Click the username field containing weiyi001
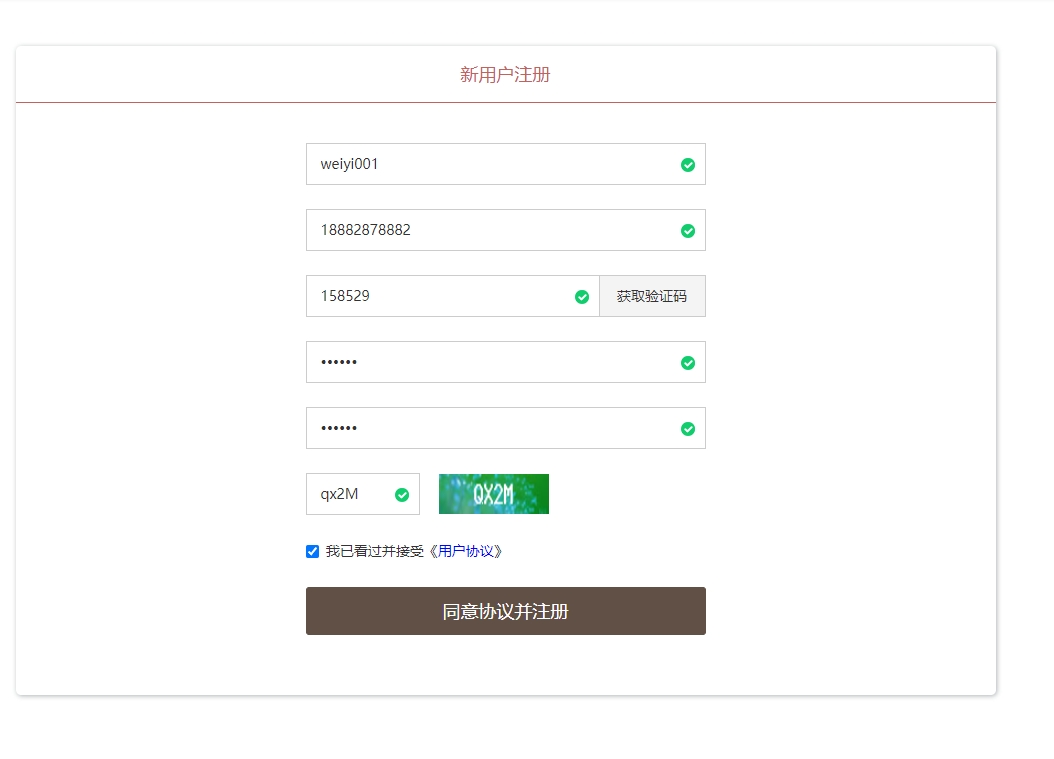 click(505, 164)
